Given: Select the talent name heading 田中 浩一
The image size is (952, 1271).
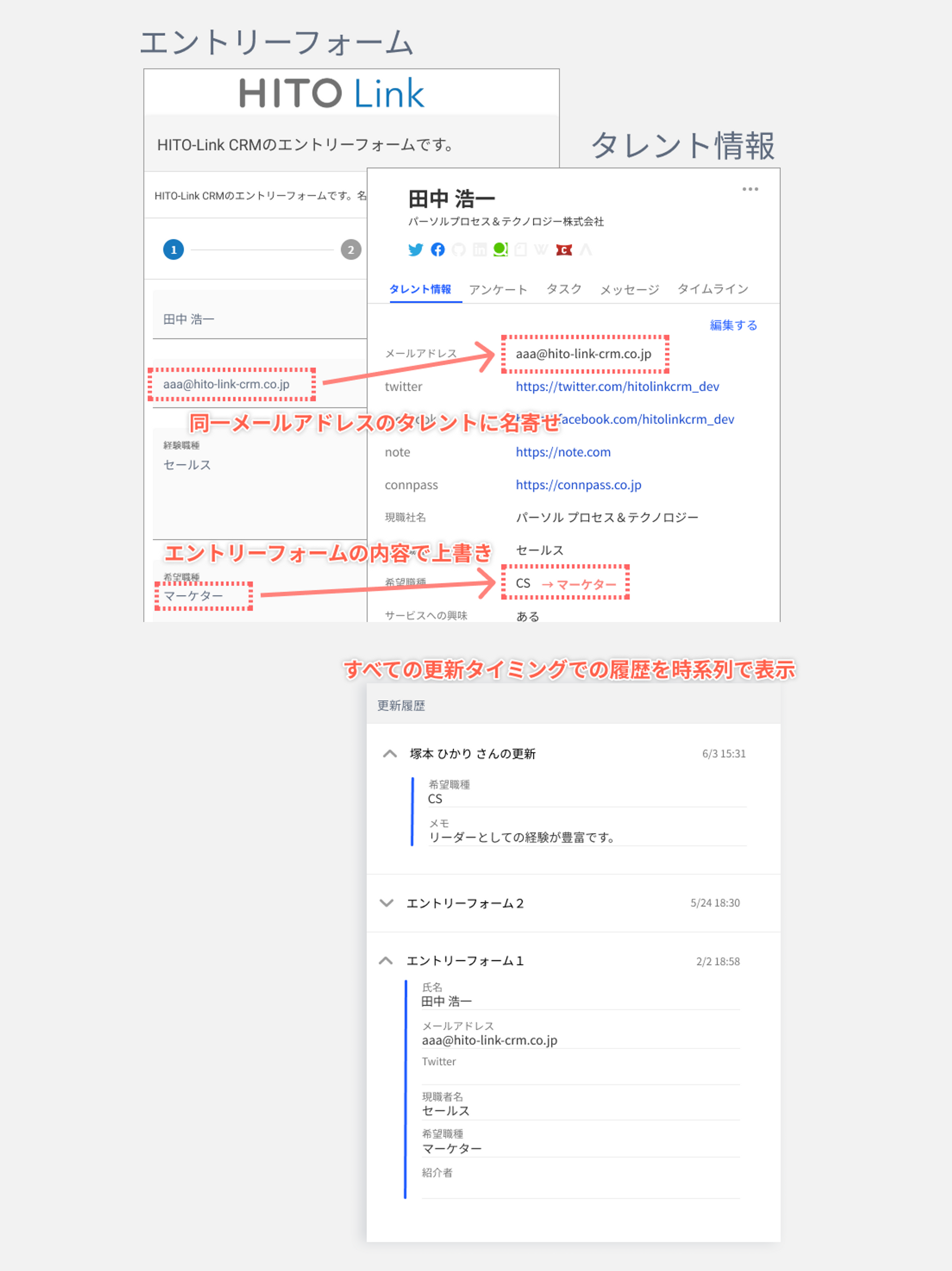Looking at the screenshot, I should point(451,199).
